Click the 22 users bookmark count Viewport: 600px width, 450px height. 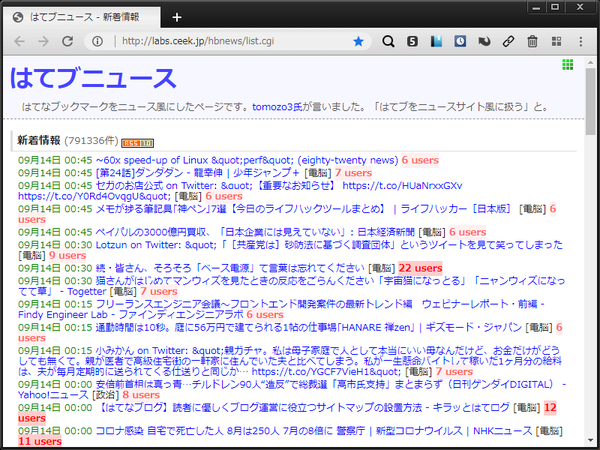[420, 268]
